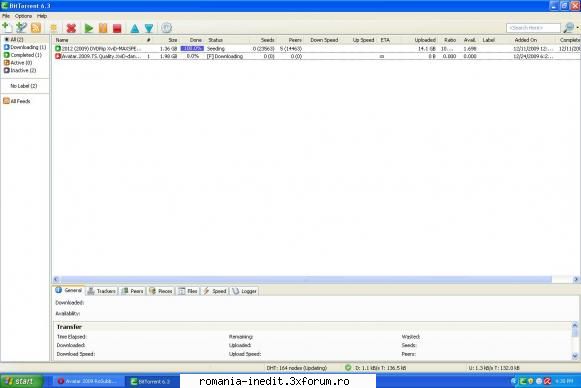This screenshot has width=581, height=388.
Task: Open Preferences from the toolbar gear icon
Action: (x=166, y=28)
